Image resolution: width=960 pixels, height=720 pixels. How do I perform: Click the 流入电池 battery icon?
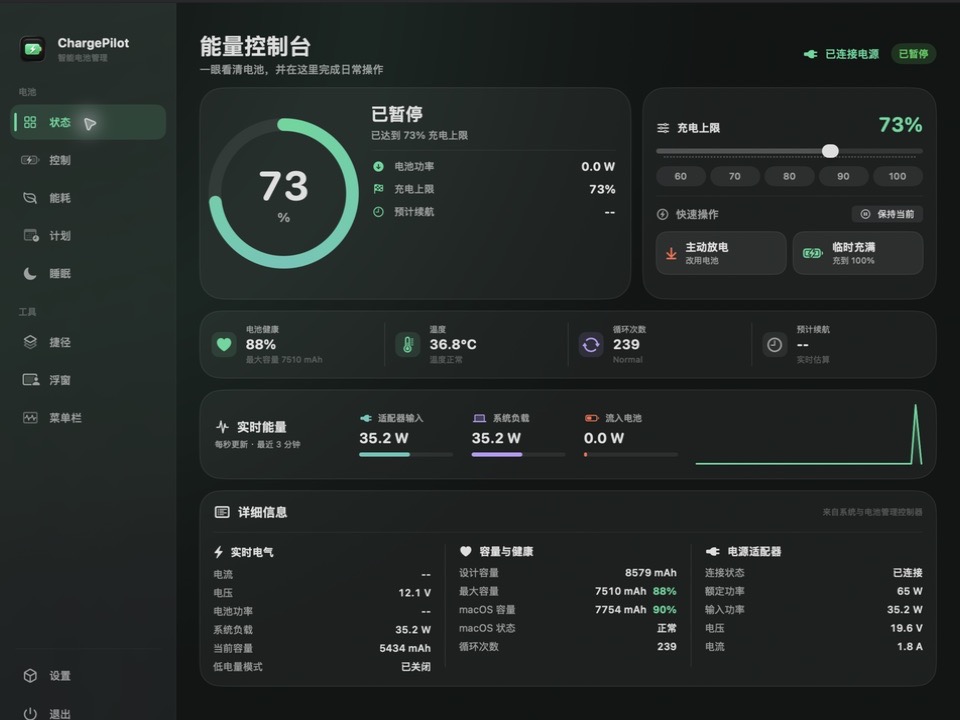coord(591,418)
